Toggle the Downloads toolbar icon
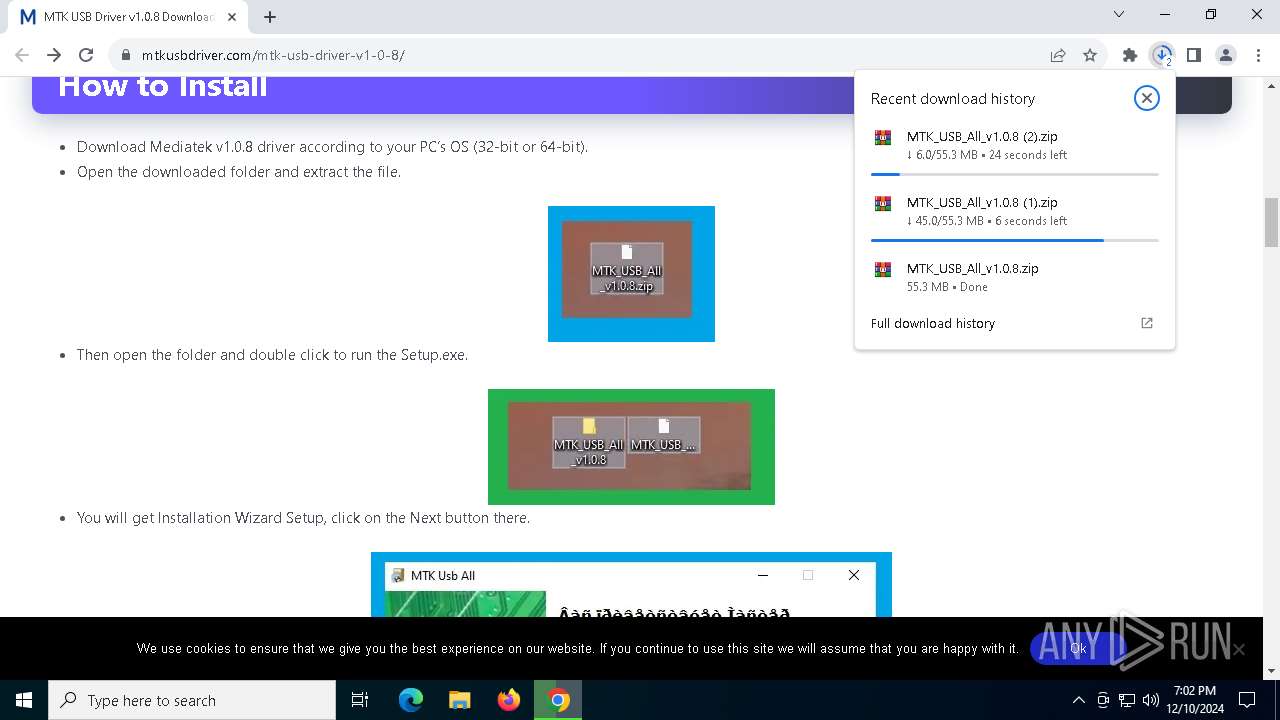This screenshot has height=720, width=1280. tap(1162, 55)
